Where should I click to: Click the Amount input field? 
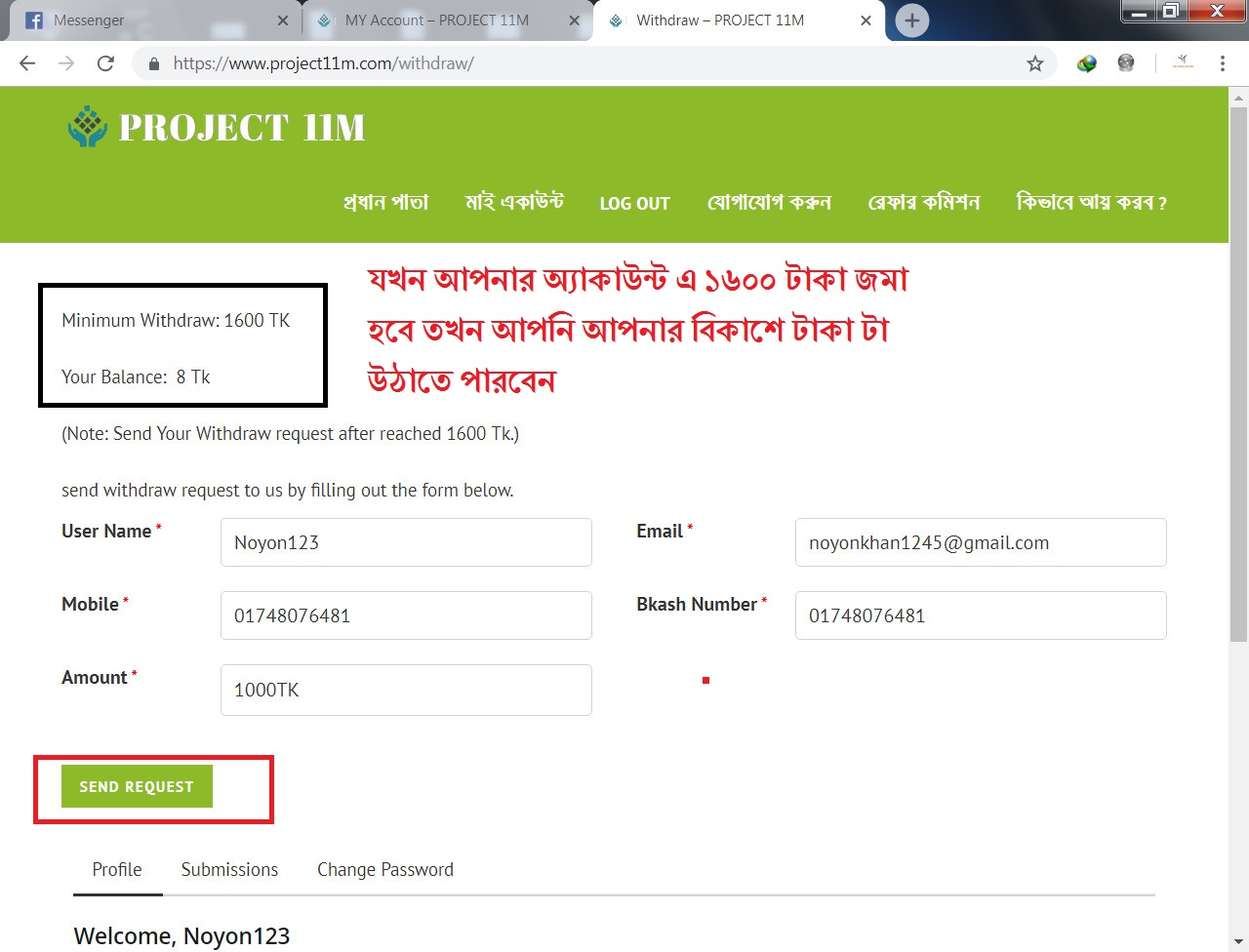pyautogui.click(x=406, y=690)
